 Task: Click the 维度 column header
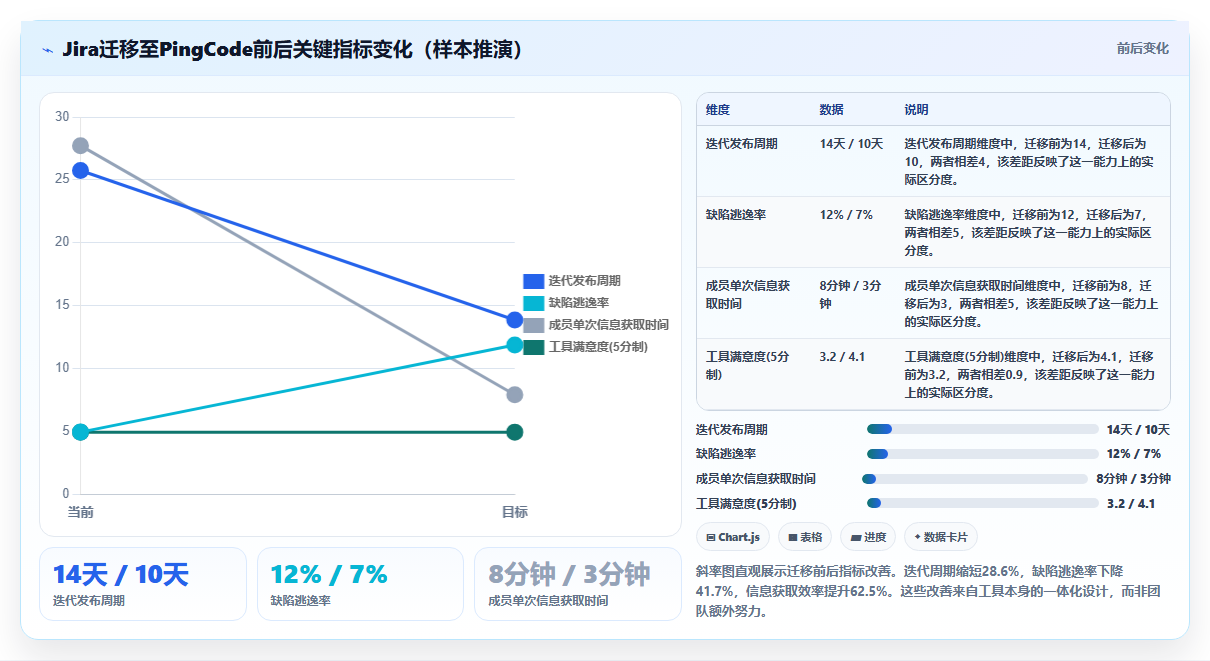(718, 109)
